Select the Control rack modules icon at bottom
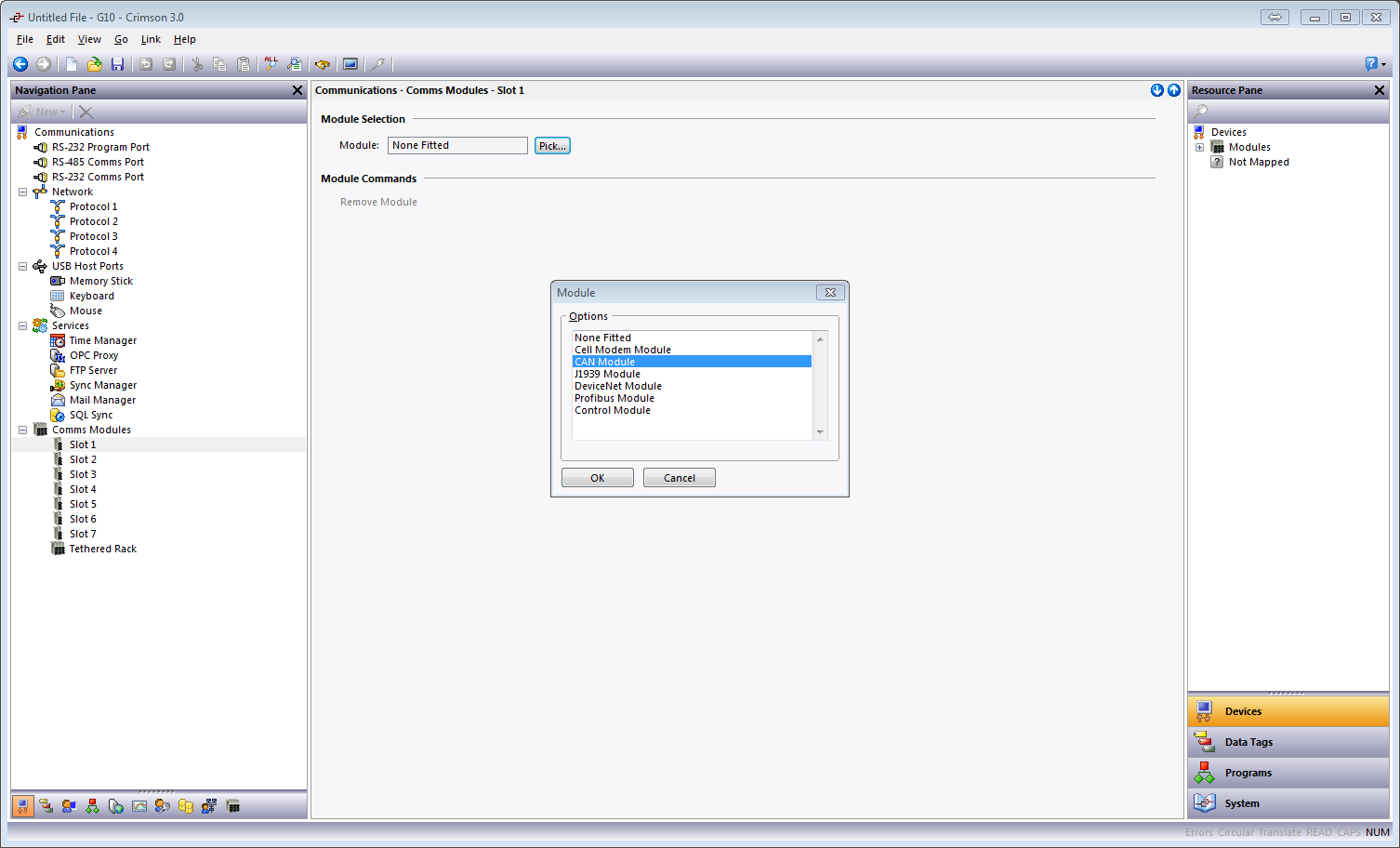 pyautogui.click(x=233, y=806)
